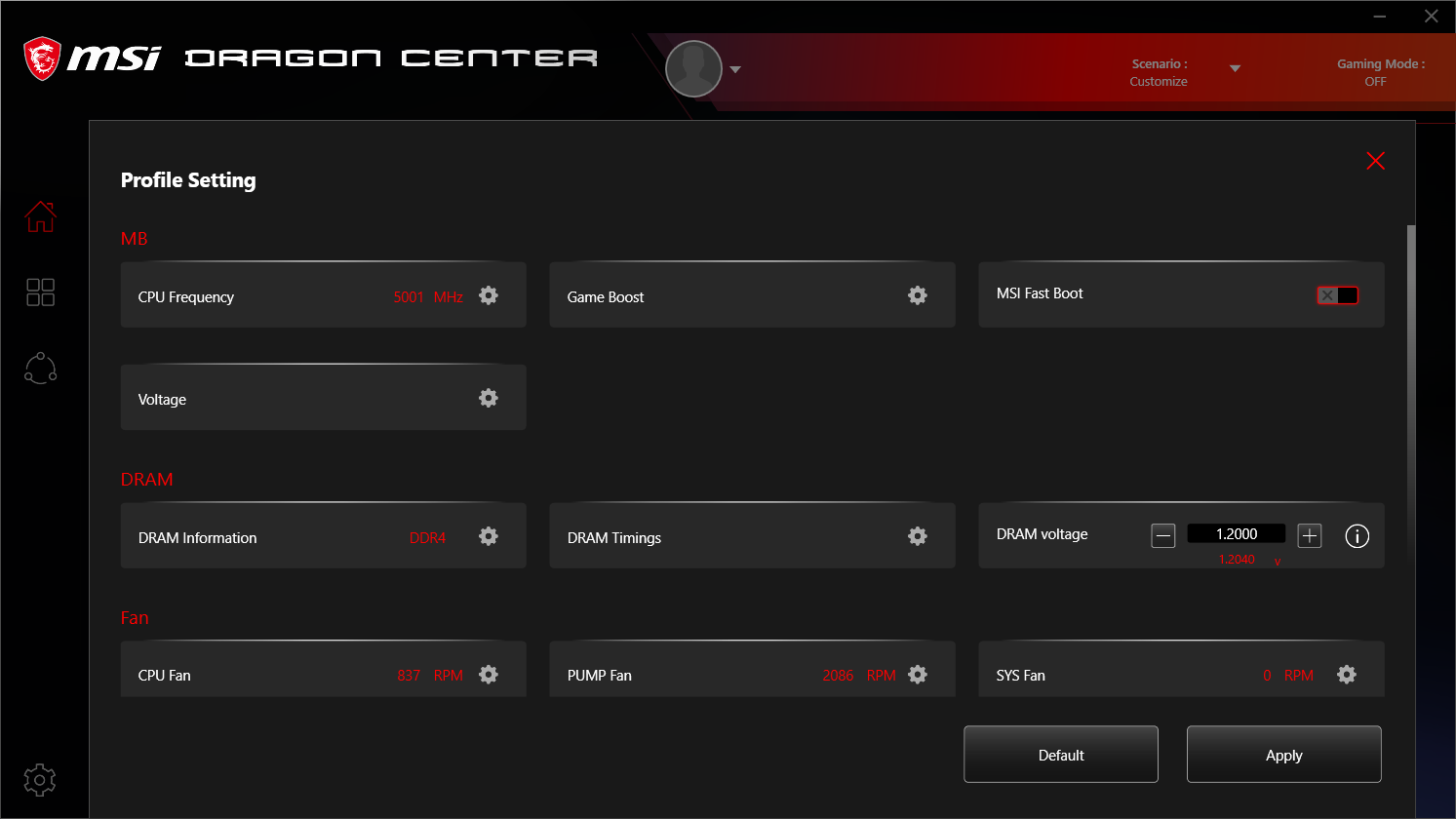Click the MSI dragon shield logo
This screenshot has height=819, width=1456.
tap(42, 58)
